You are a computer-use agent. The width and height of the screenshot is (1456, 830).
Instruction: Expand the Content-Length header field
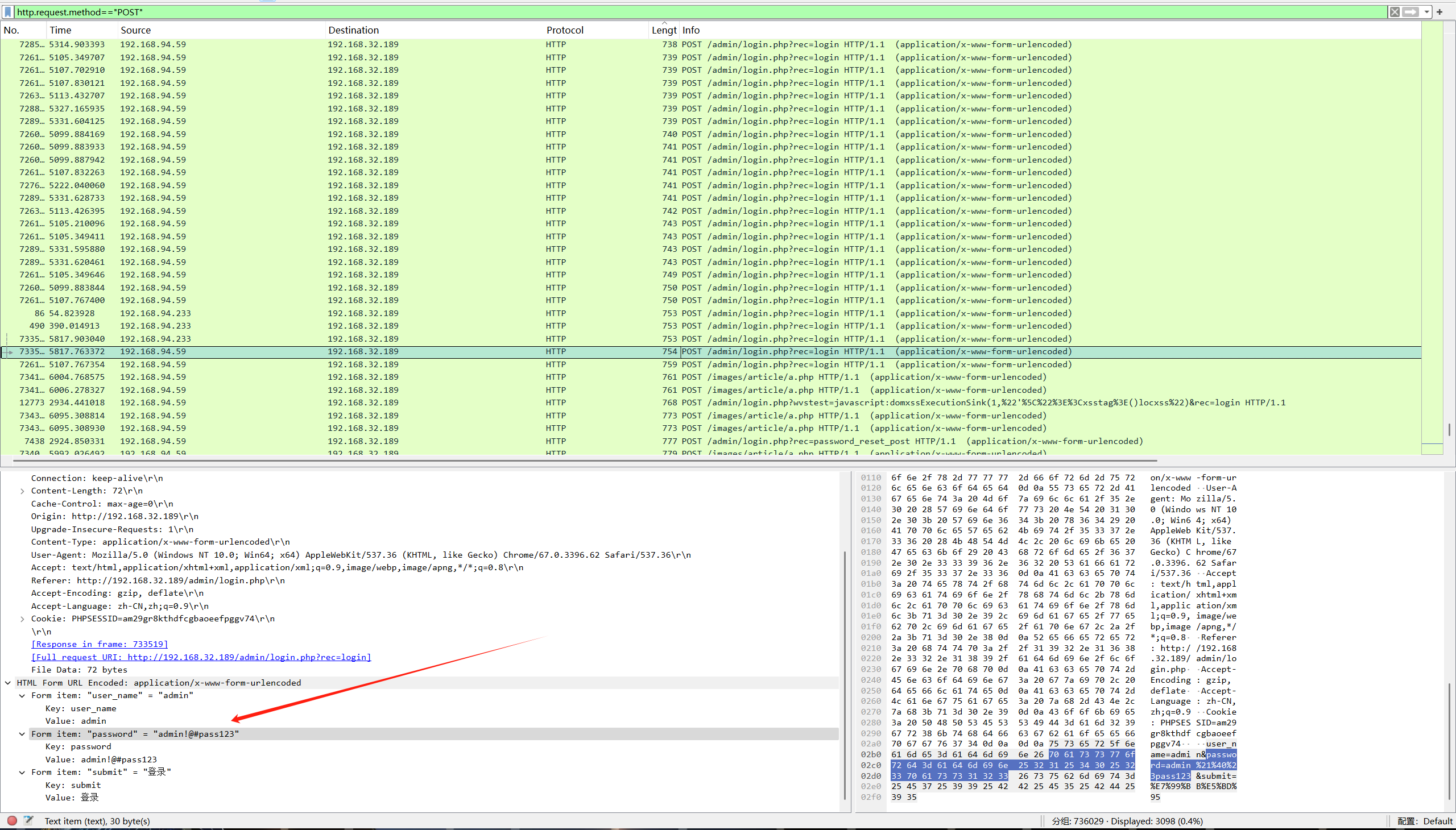[22, 491]
